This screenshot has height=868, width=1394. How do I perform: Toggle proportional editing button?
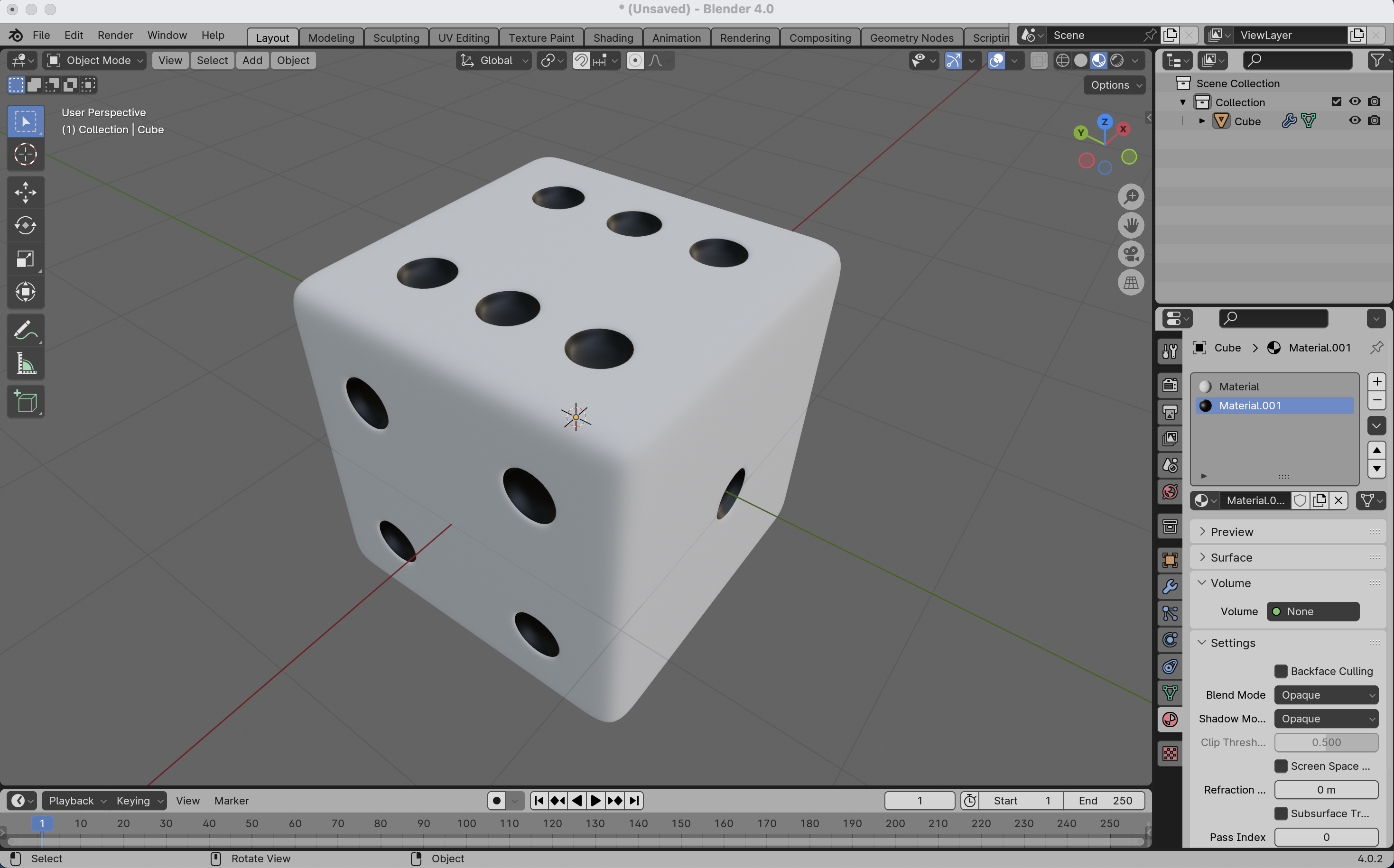(x=635, y=60)
